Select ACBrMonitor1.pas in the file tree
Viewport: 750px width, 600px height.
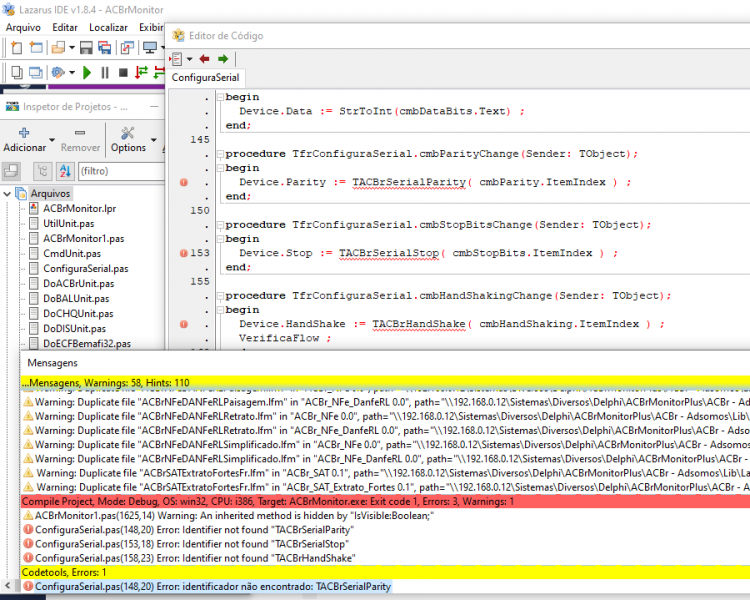[x=84, y=238]
